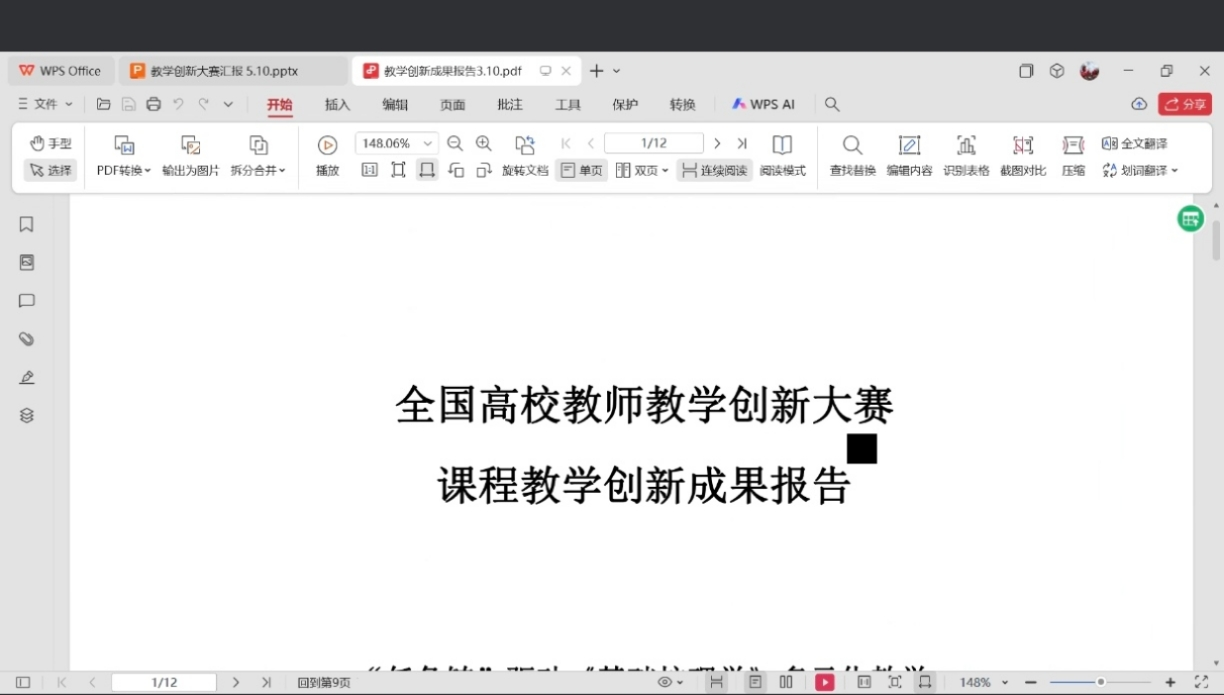Viewport: 1224px width, 695px height.
Task: Open the comments panel in left sidebar
Action: tap(27, 301)
